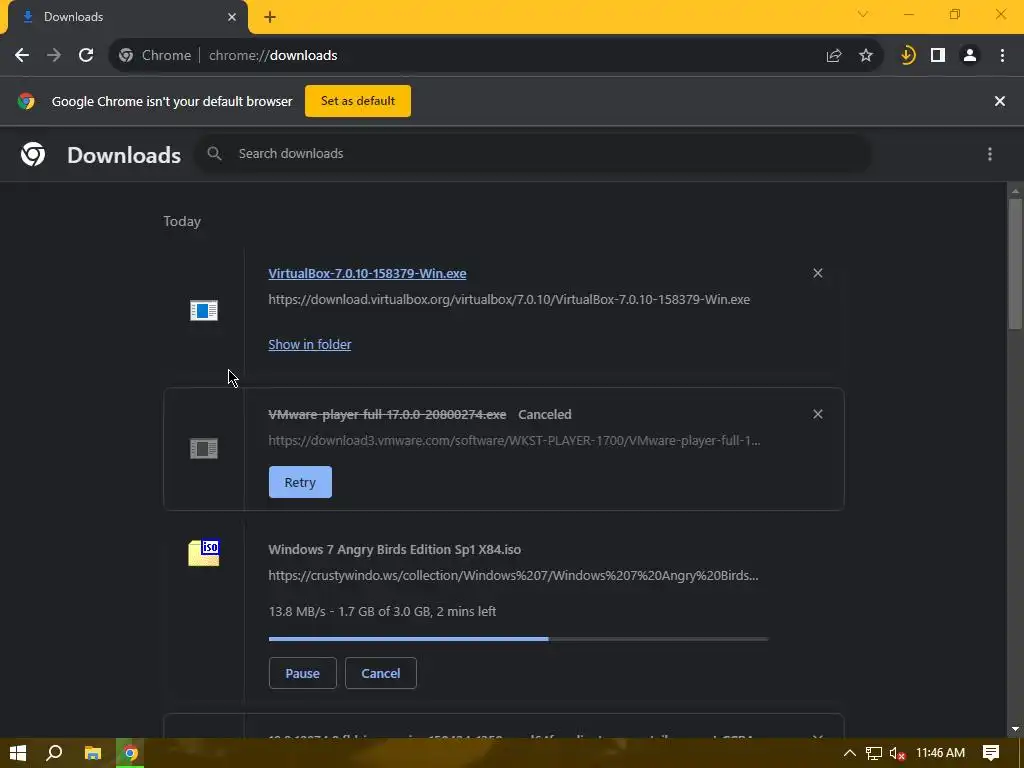The width and height of the screenshot is (1024, 768).
Task: Click the crustywindo.ws download URL
Action: point(513,576)
